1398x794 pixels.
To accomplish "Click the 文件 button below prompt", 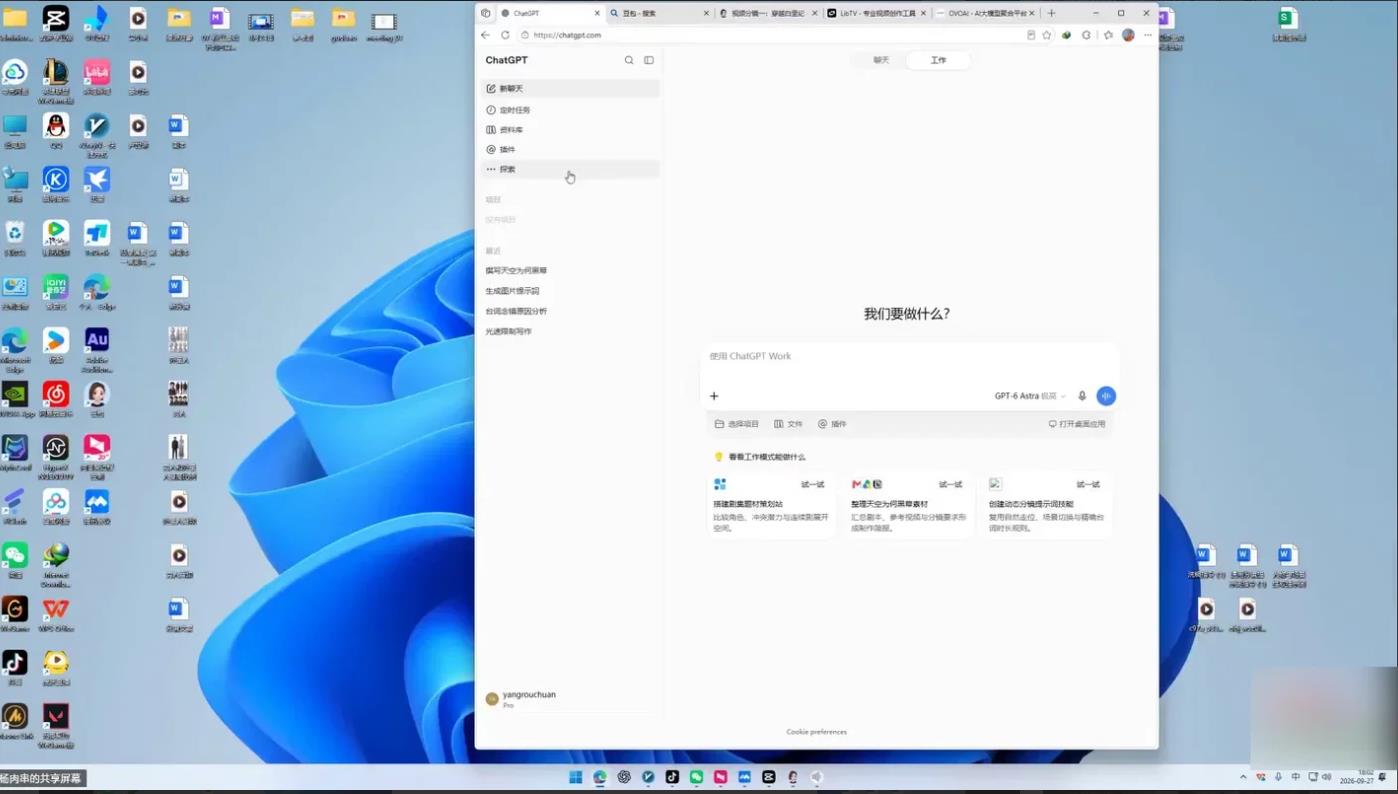I will coord(788,424).
